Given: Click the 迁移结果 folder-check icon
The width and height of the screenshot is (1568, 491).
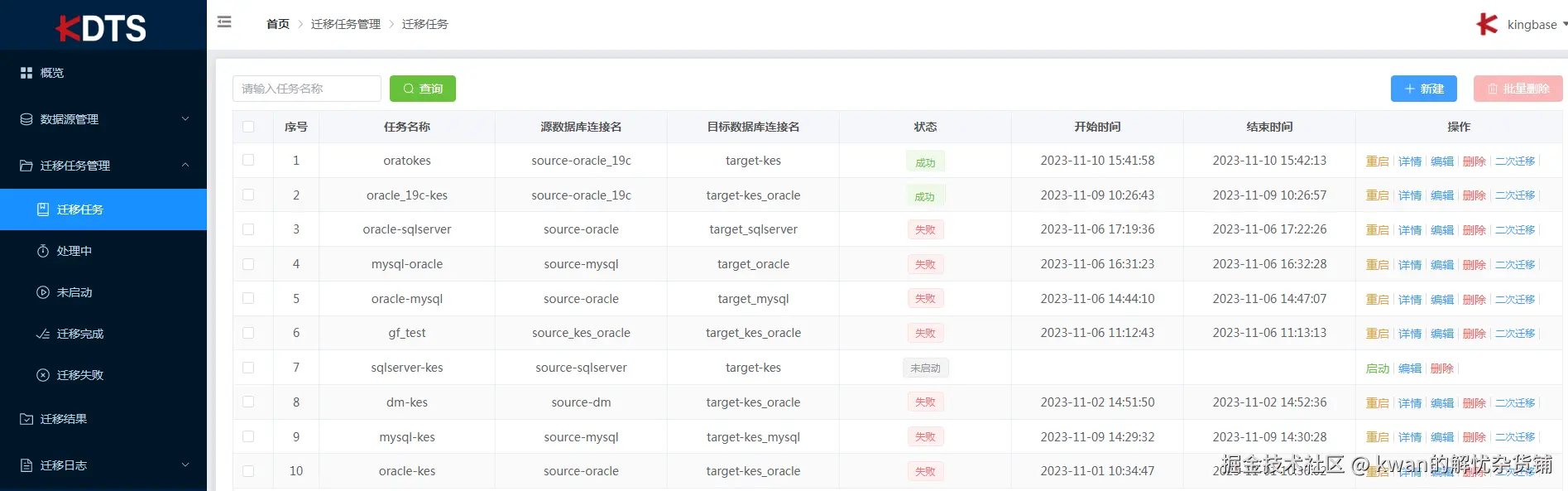Looking at the screenshot, I should [26, 419].
